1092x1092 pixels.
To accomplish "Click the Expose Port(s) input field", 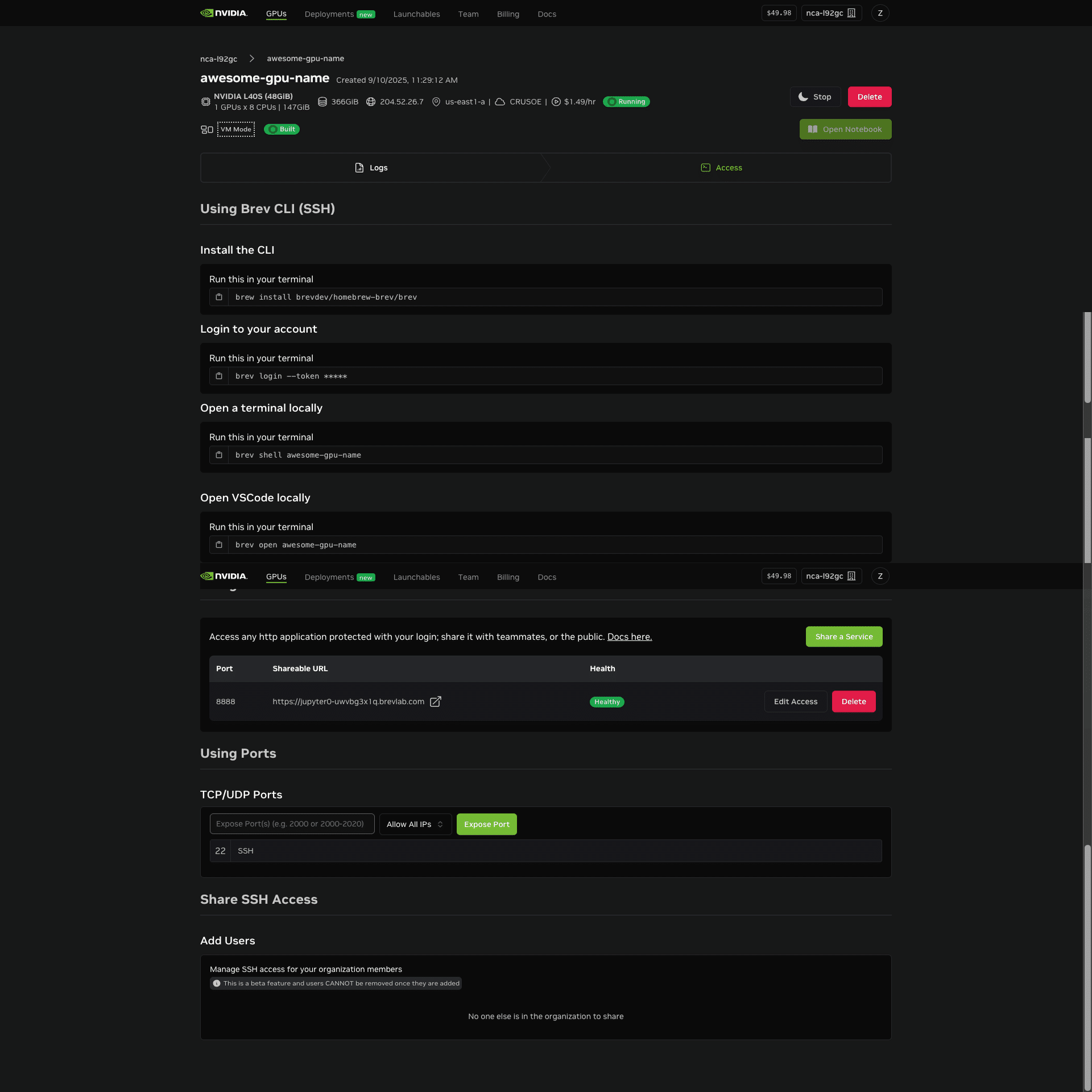I will coord(292,824).
